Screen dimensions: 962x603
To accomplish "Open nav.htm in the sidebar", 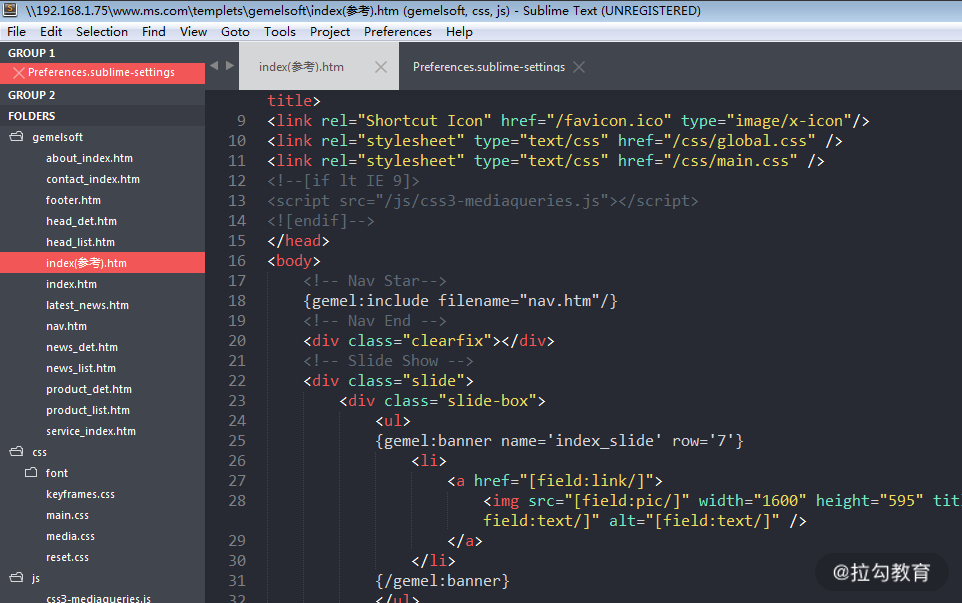I will pyautogui.click(x=66, y=326).
